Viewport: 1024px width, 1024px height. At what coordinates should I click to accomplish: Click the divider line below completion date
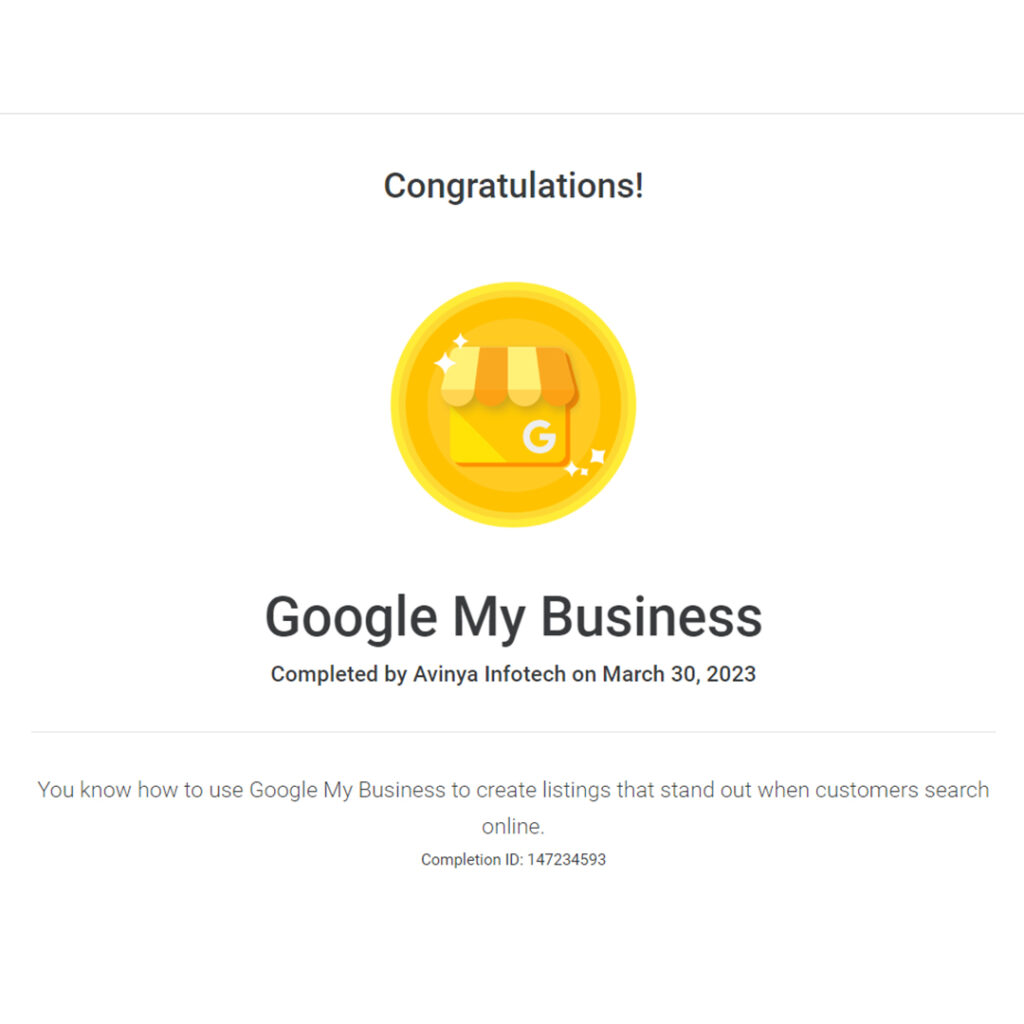tap(513, 732)
